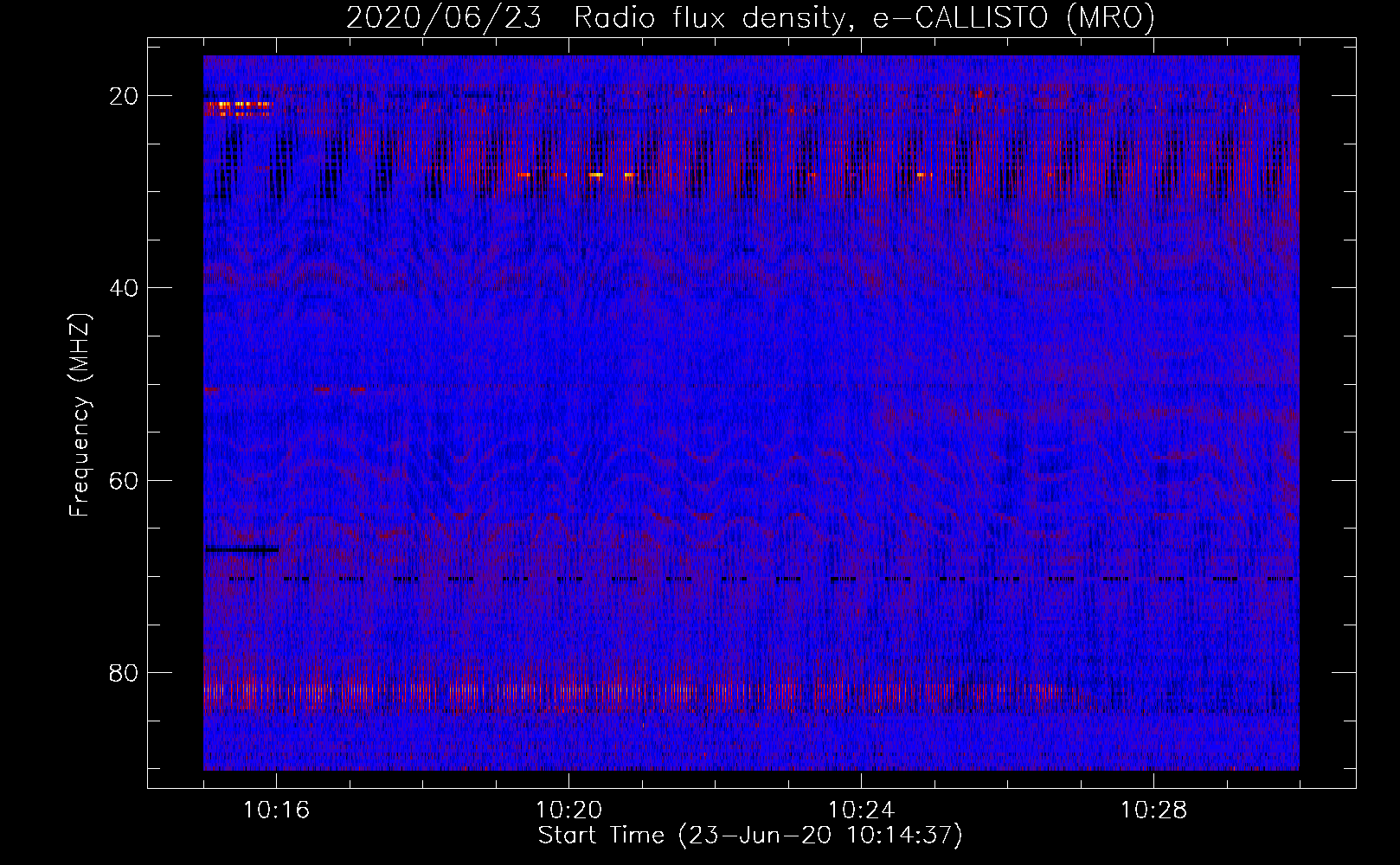Click the Start Time axis caption
This screenshot has width=1400, height=865.
pos(750,836)
